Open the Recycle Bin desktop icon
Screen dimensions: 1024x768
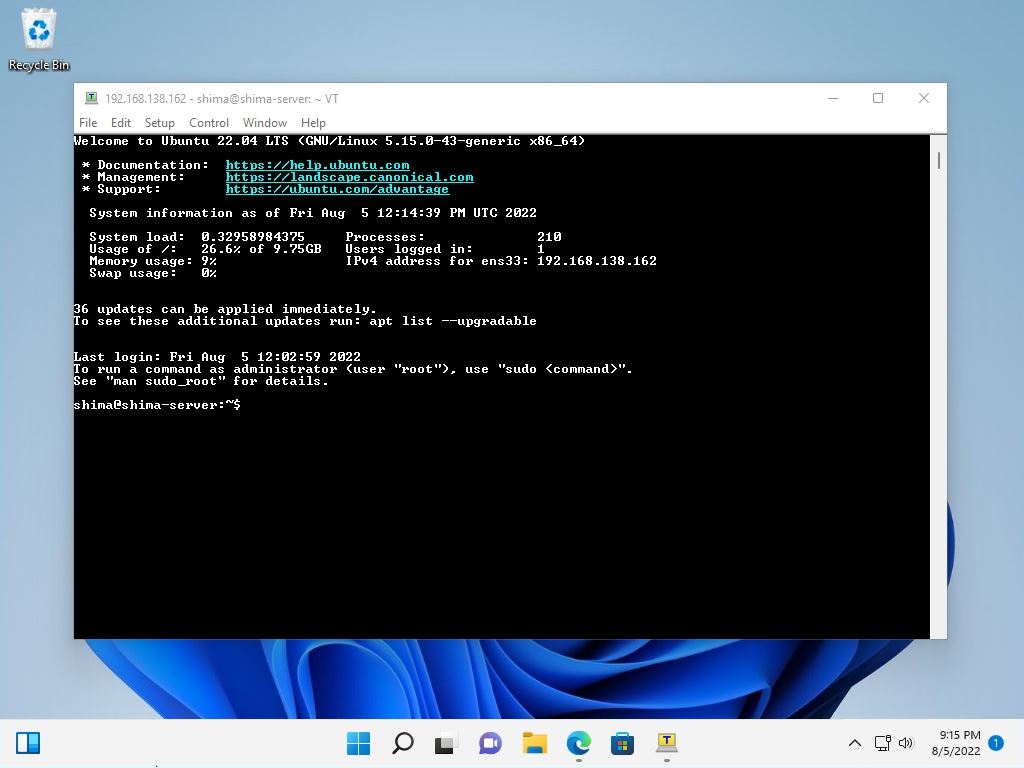click(x=39, y=39)
